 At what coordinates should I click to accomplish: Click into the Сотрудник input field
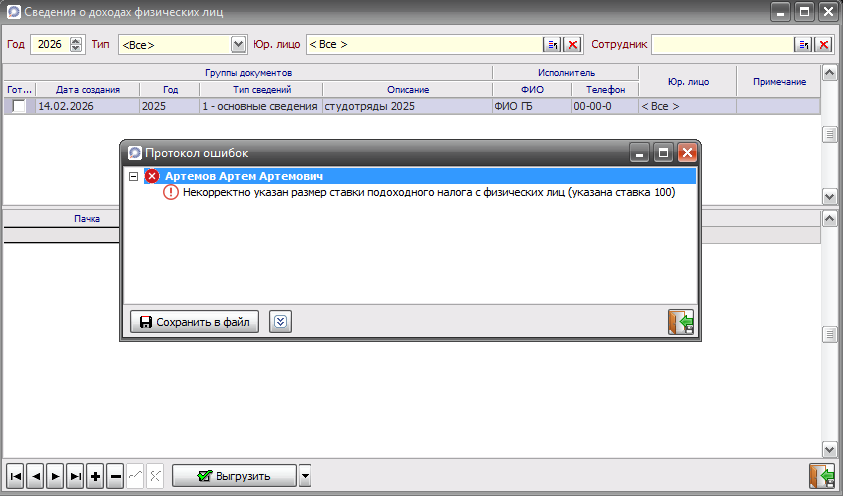click(721, 45)
